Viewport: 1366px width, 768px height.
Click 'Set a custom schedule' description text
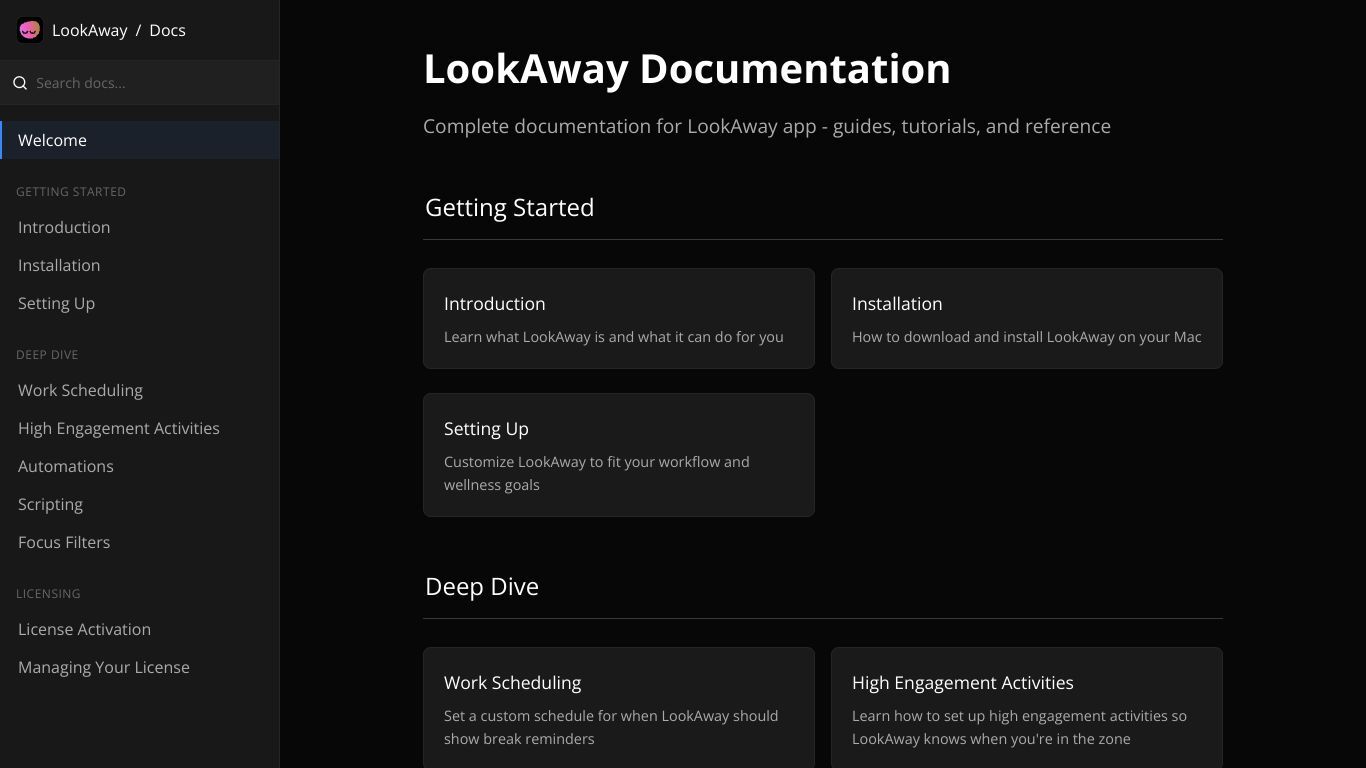coord(611,727)
